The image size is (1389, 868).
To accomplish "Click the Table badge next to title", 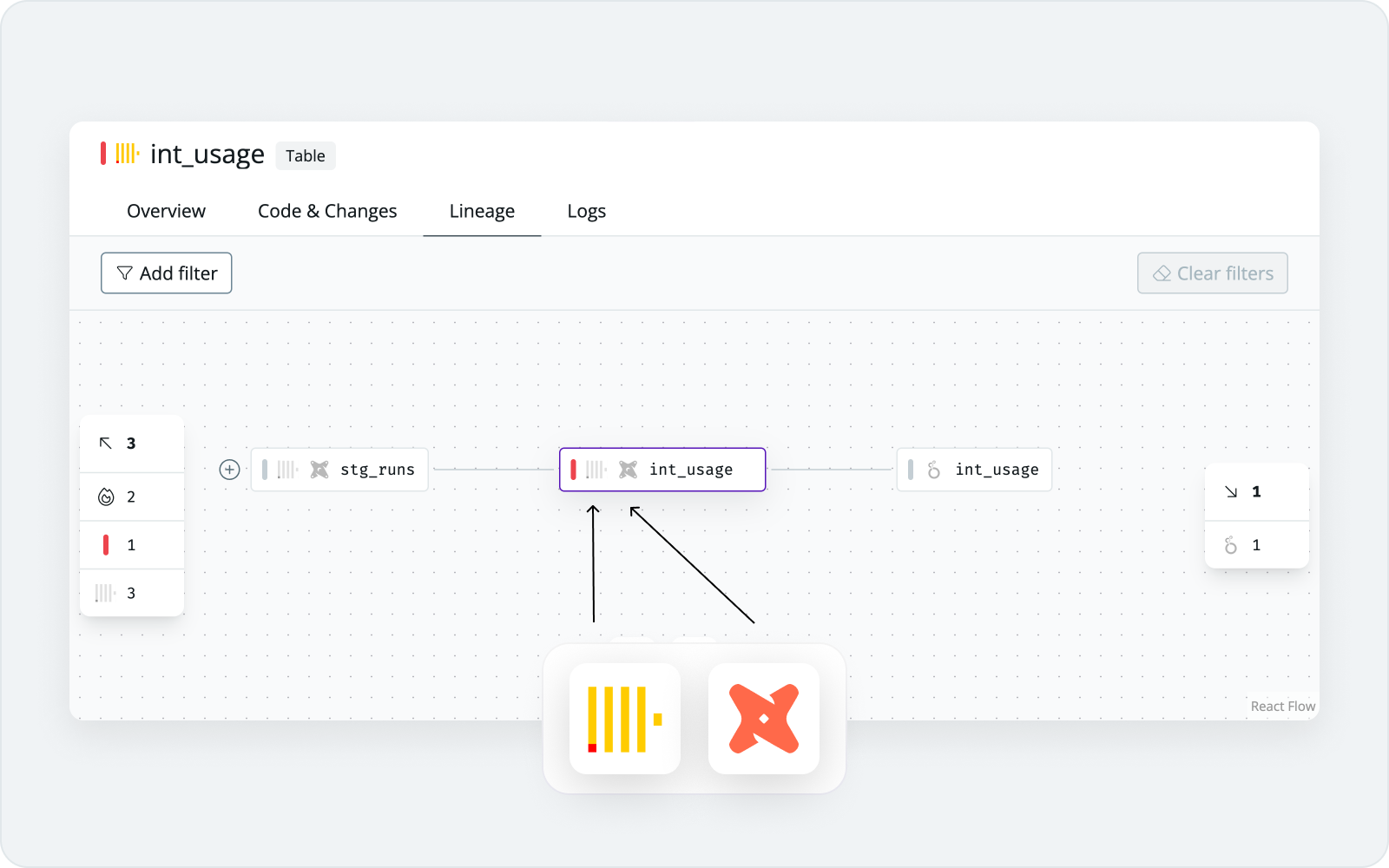I will pyautogui.click(x=306, y=155).
